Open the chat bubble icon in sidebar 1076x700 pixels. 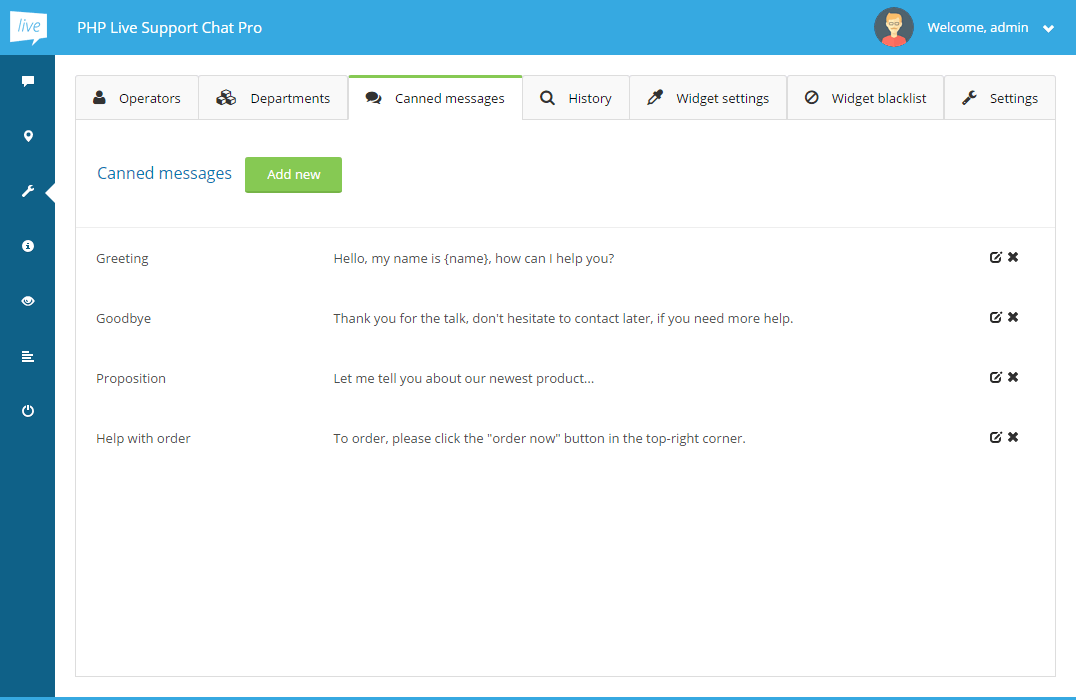(28, 82)
